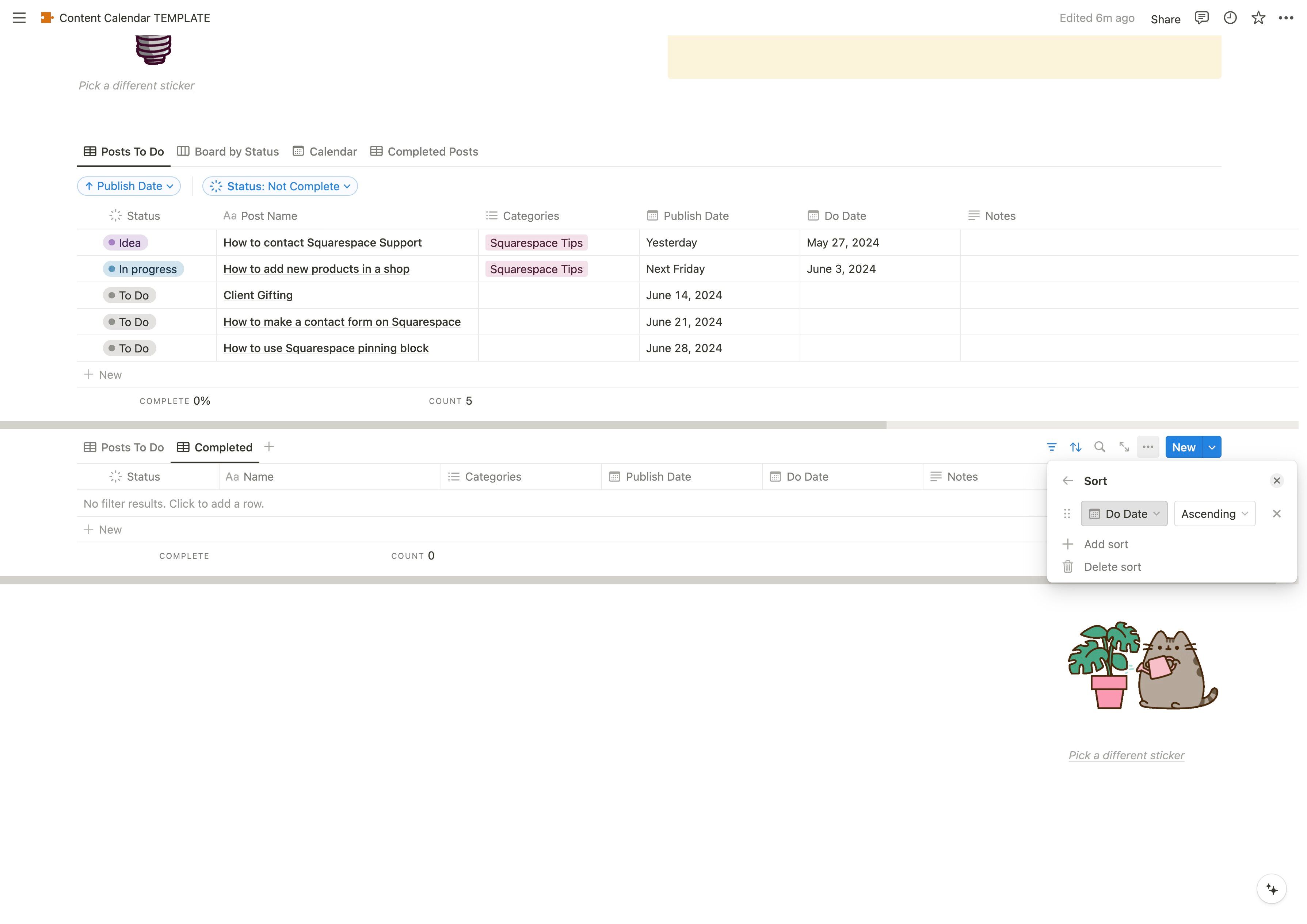Image resolution: width=1307 pixels, height=924 pixels.
Task: Click the sort arrows icon in the toolbar
Action: click(x=1075, y=447)
